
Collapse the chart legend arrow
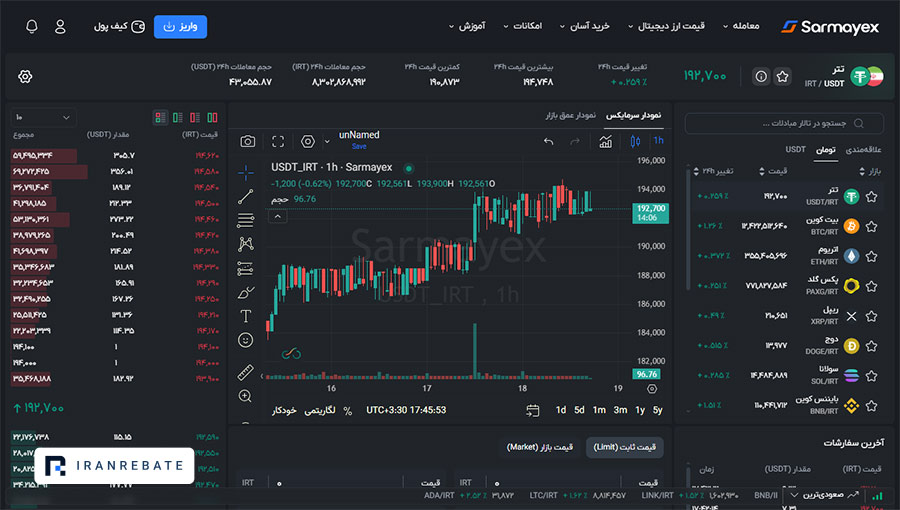278,217
